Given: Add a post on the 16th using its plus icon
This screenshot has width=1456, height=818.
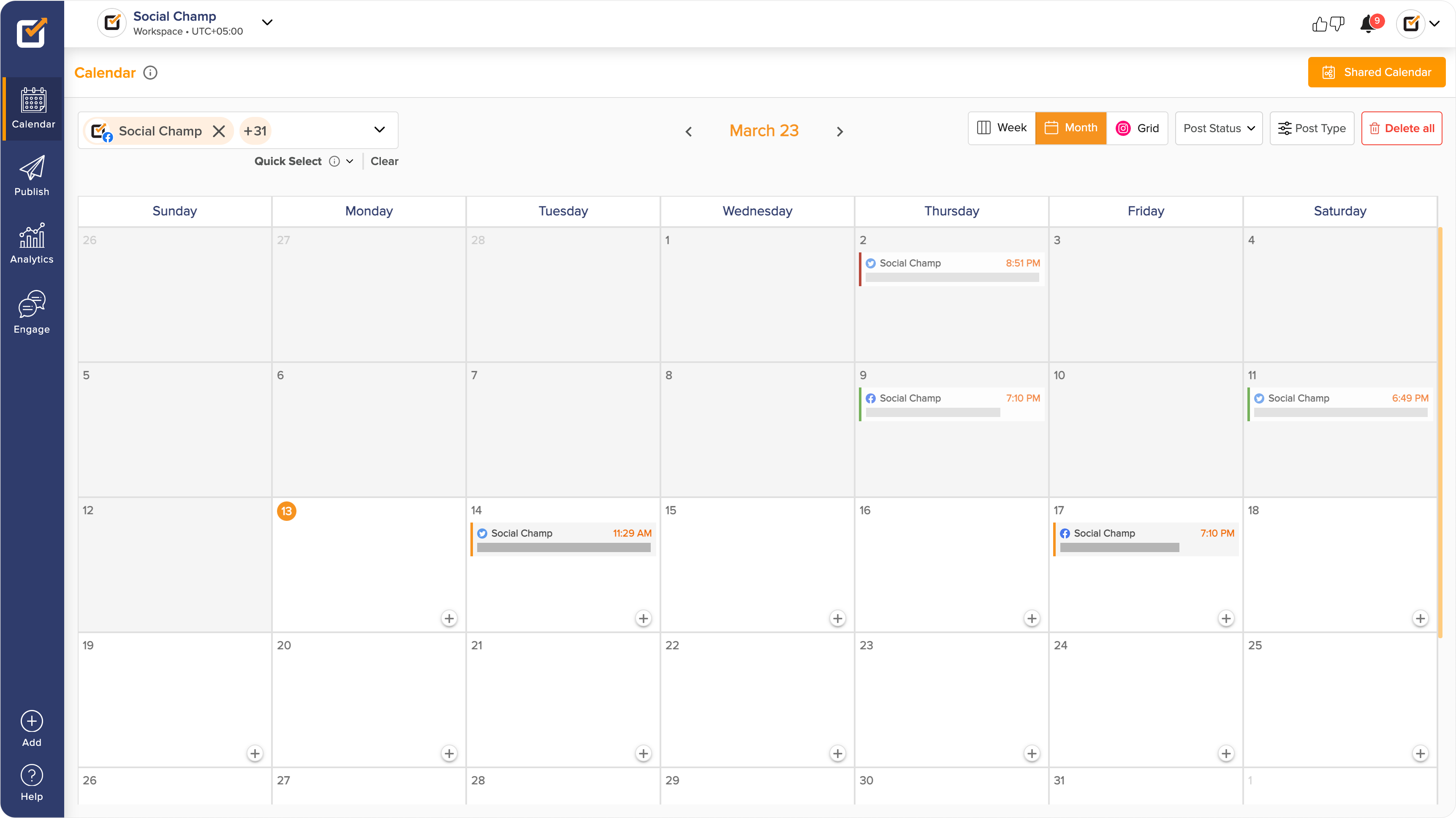Looking at the screenshot, I should click(x=1032, y=619).
